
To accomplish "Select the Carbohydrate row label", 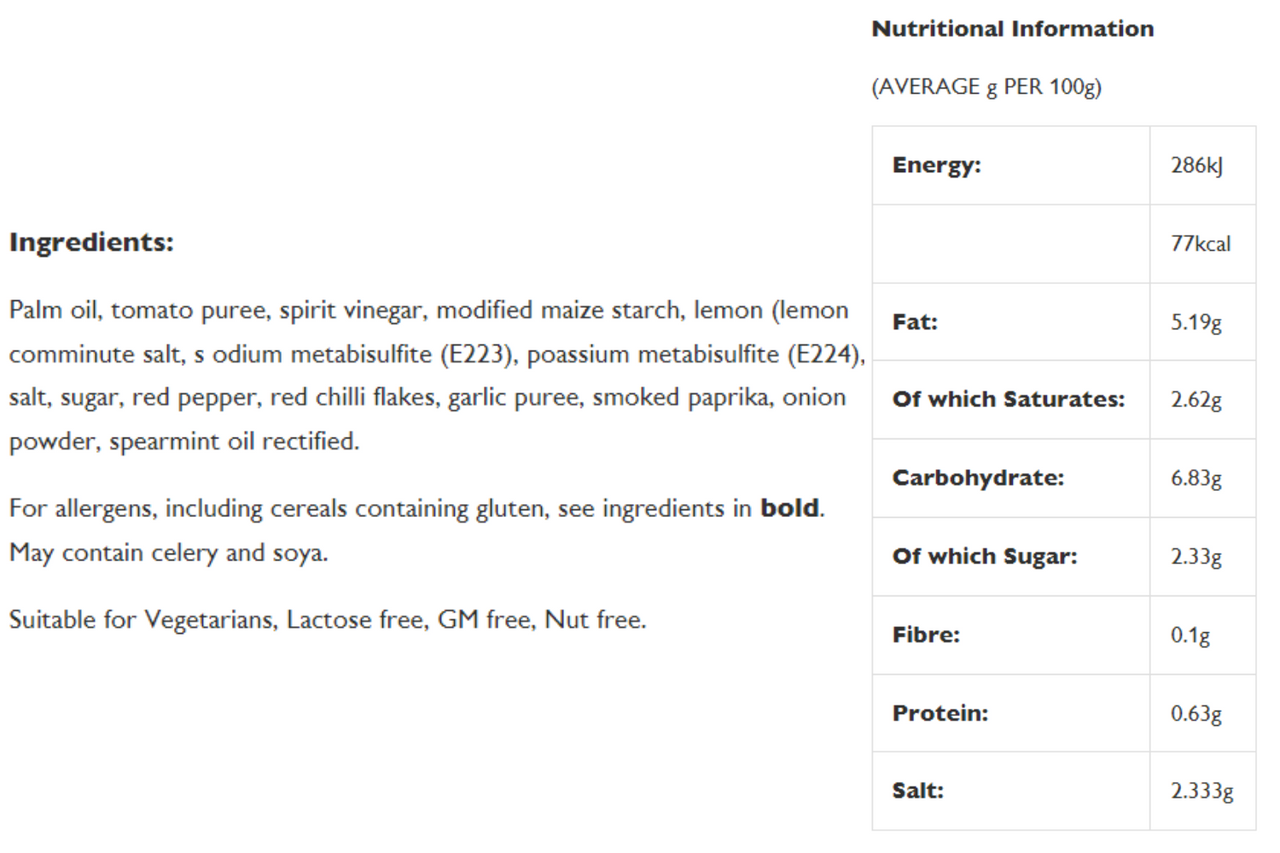I will pyautogui.click(x=978, y=478).
